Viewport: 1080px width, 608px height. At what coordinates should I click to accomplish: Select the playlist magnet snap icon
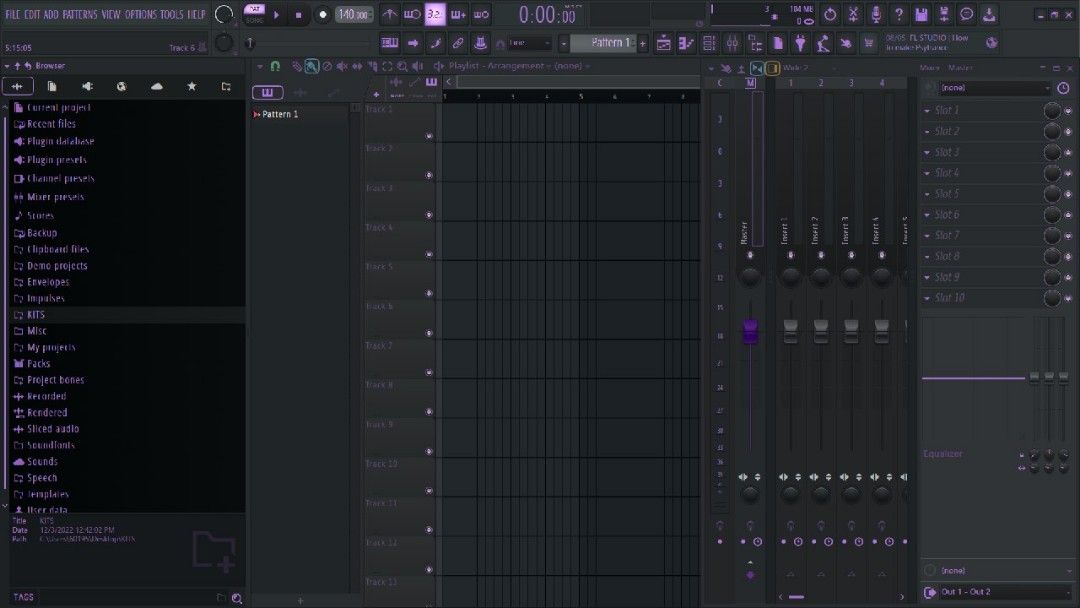(x=275, y=66)
